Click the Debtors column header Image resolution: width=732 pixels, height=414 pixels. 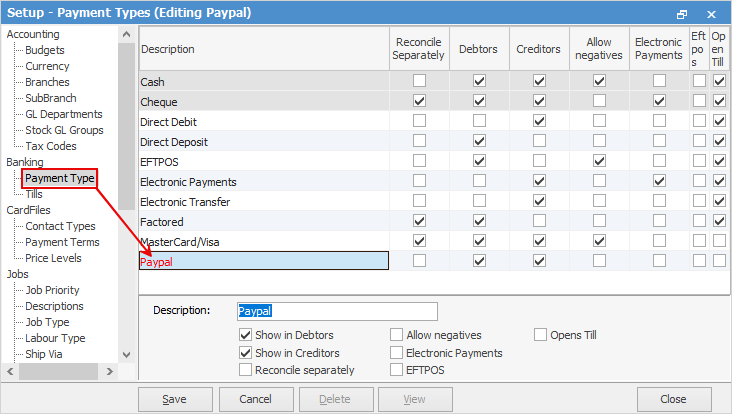coord(479,49)
